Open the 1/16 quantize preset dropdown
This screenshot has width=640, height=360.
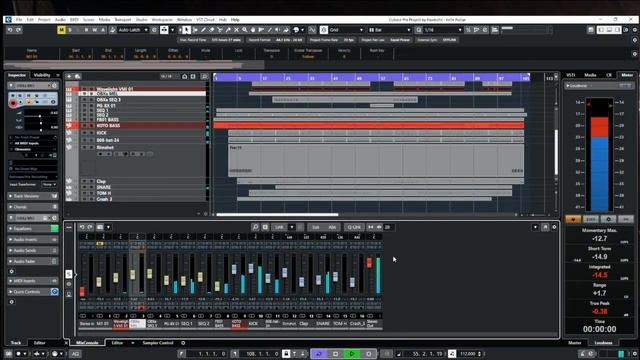tap(442, 30)
